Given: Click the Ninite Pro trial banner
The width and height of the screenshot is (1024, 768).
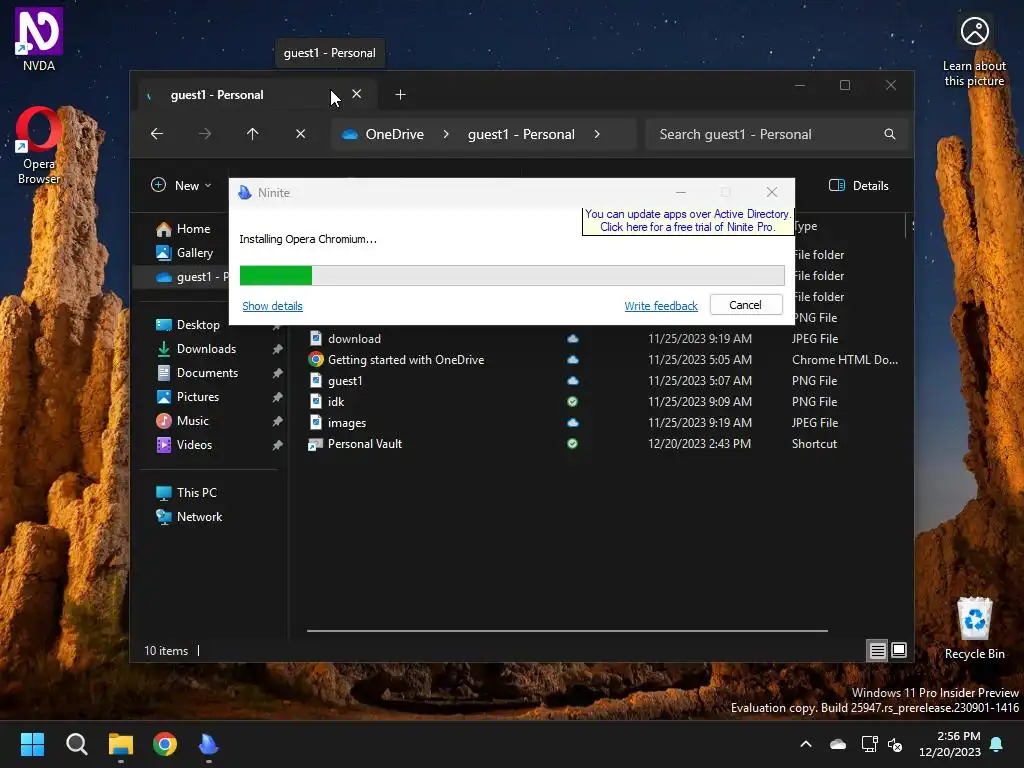Looking at the screenshot, I should [688, 221].
